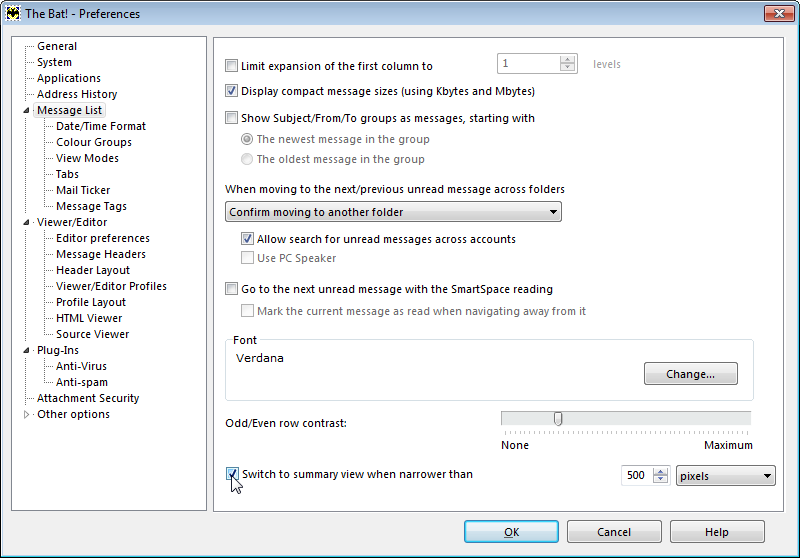Open the Confirm moving to another folder dropdown
Screen dimensions: 800x558
point(393,212)
